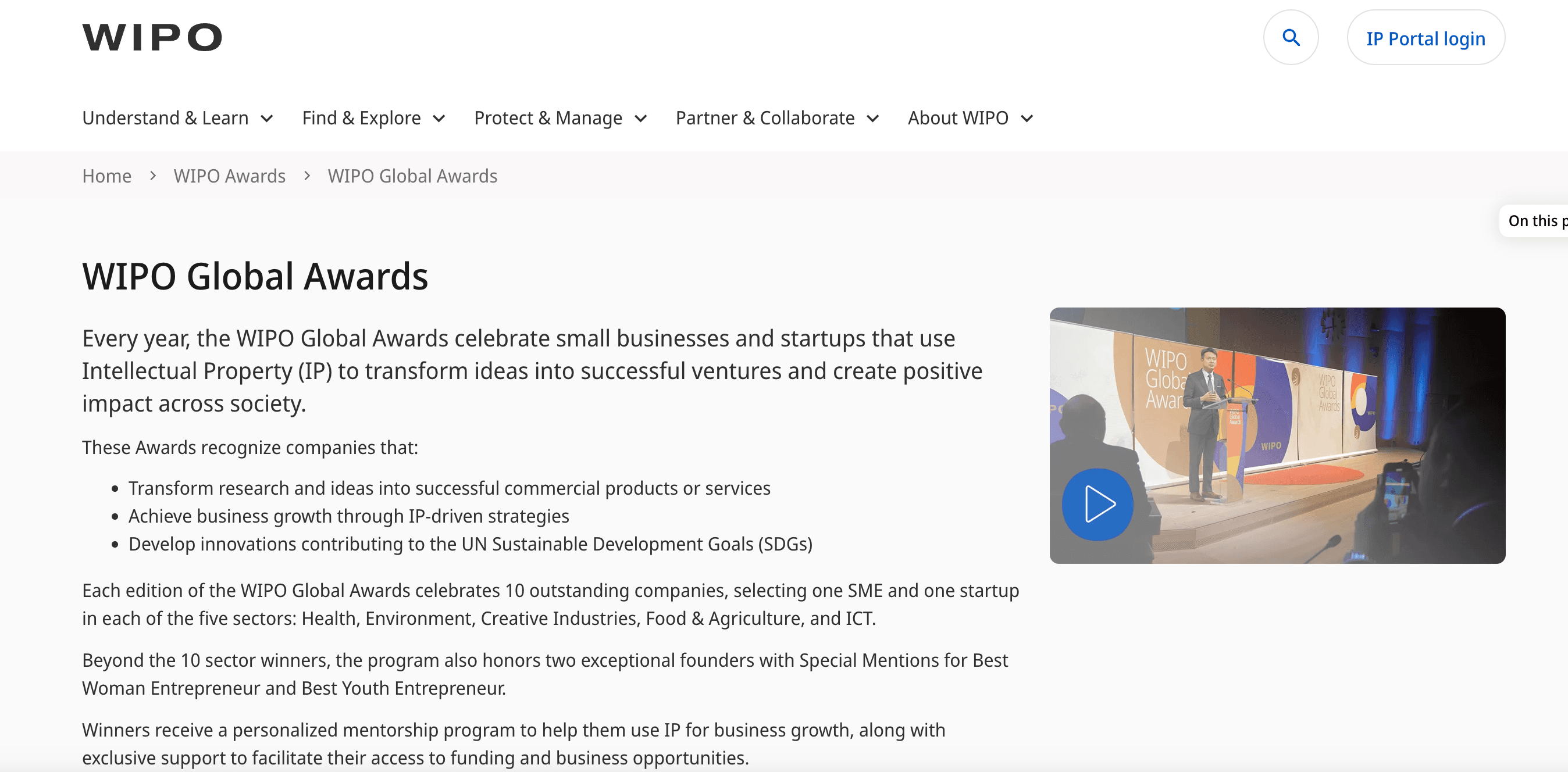Expand the About WIPO chevron
Viewport: 1568px width, 772px height.
pyautogui.click(x=1027, y=119)
